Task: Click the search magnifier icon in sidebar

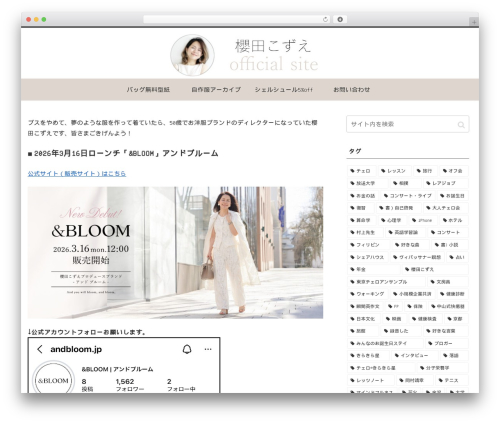Action: [x=461, y=125]
